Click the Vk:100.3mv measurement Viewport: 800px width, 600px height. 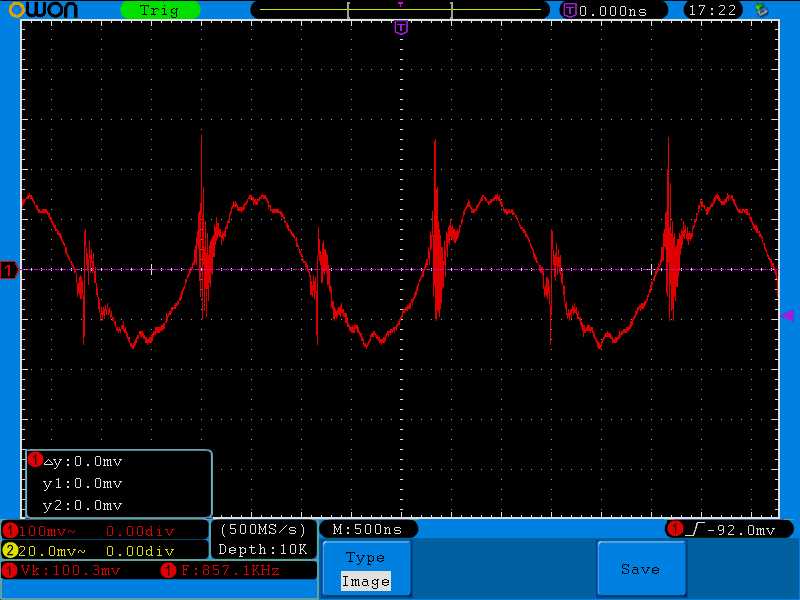tap(70, 570)
